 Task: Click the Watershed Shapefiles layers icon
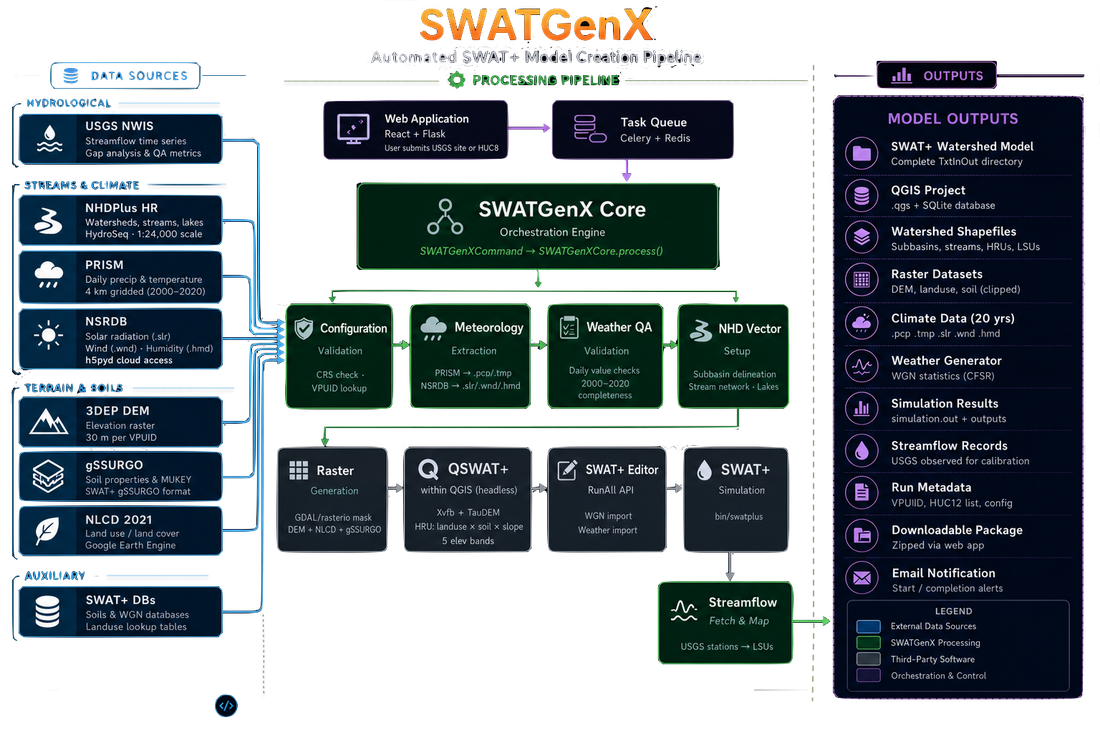[861, 238]
